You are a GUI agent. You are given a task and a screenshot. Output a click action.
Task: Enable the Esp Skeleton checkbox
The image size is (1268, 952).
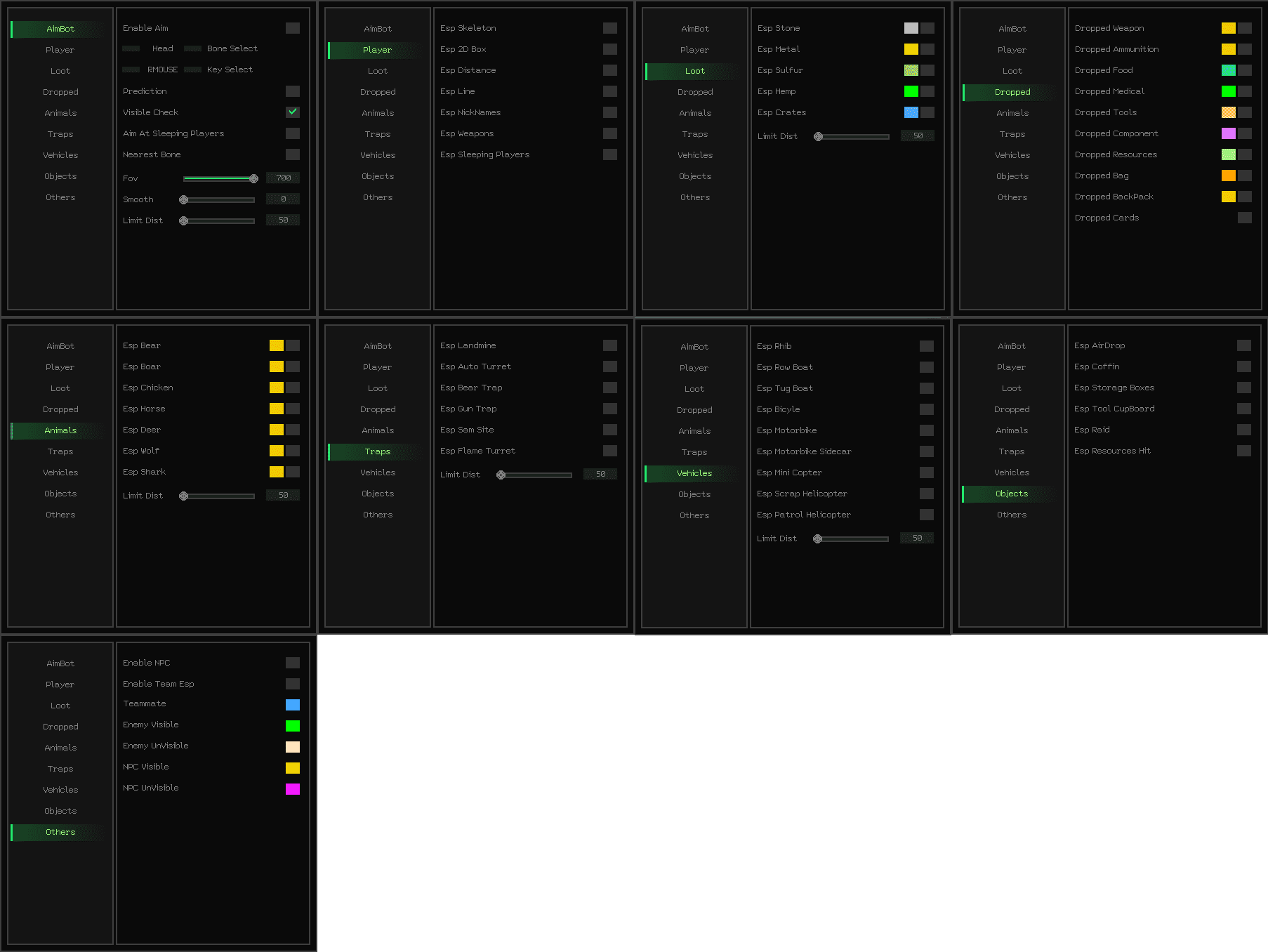pyautogui.click(x=609, y=28)
